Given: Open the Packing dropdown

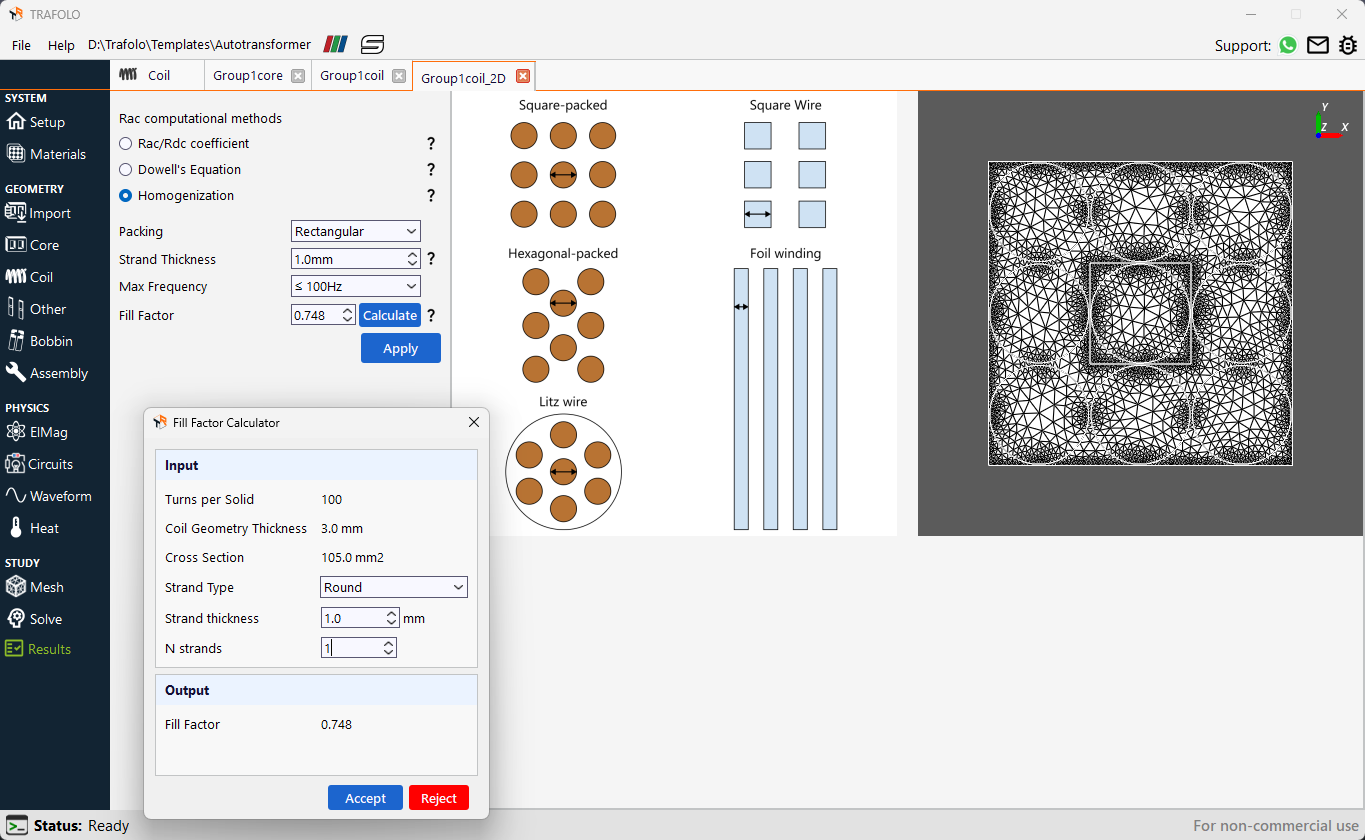Looking at the screenshot, I should click(x=356, y=231).
